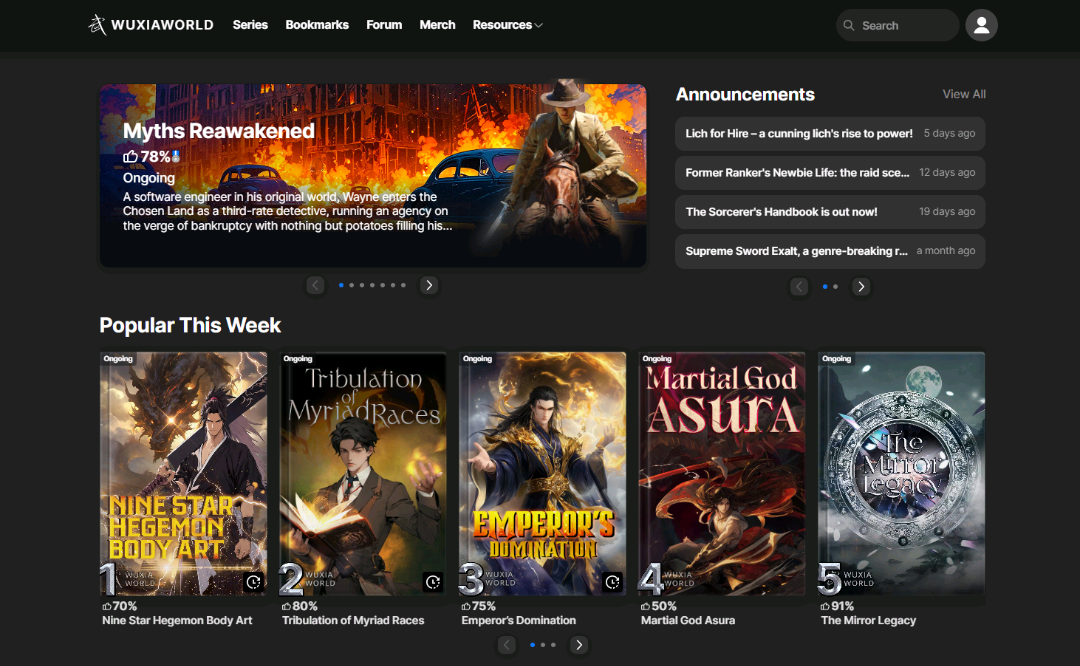Select second dot in Popular This Week pagination

[x=542, y=645]
